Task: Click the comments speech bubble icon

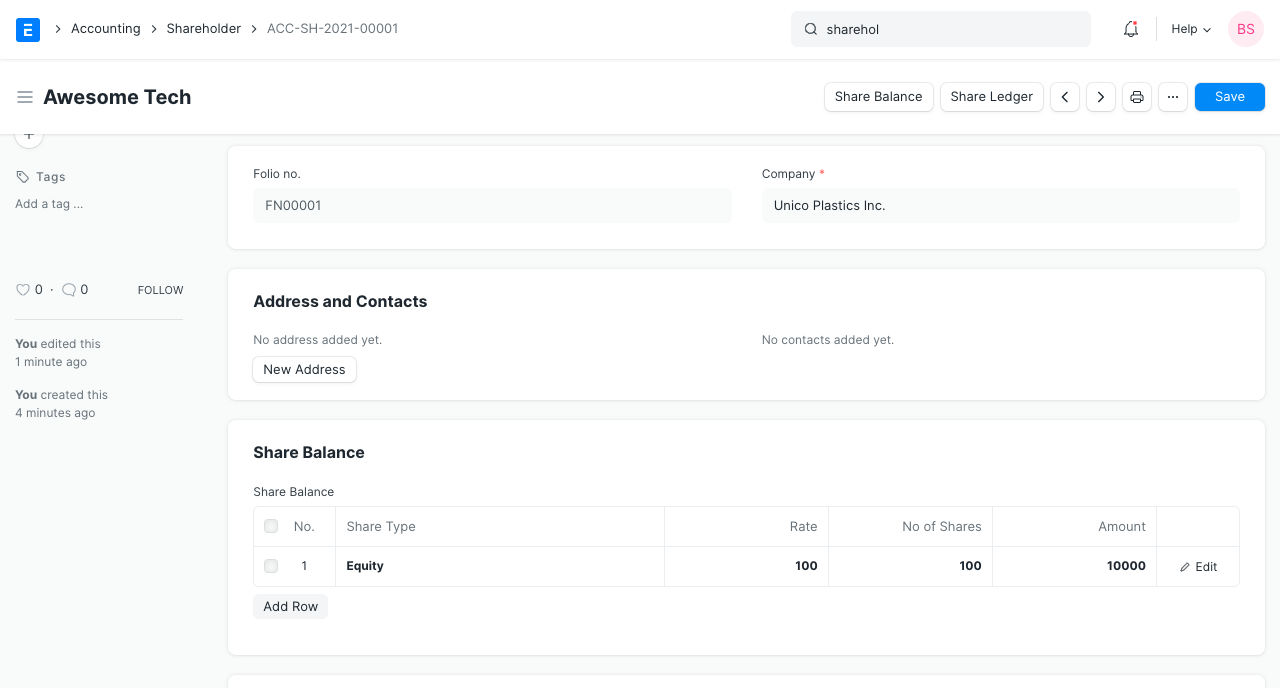Action: pos(69,290)
